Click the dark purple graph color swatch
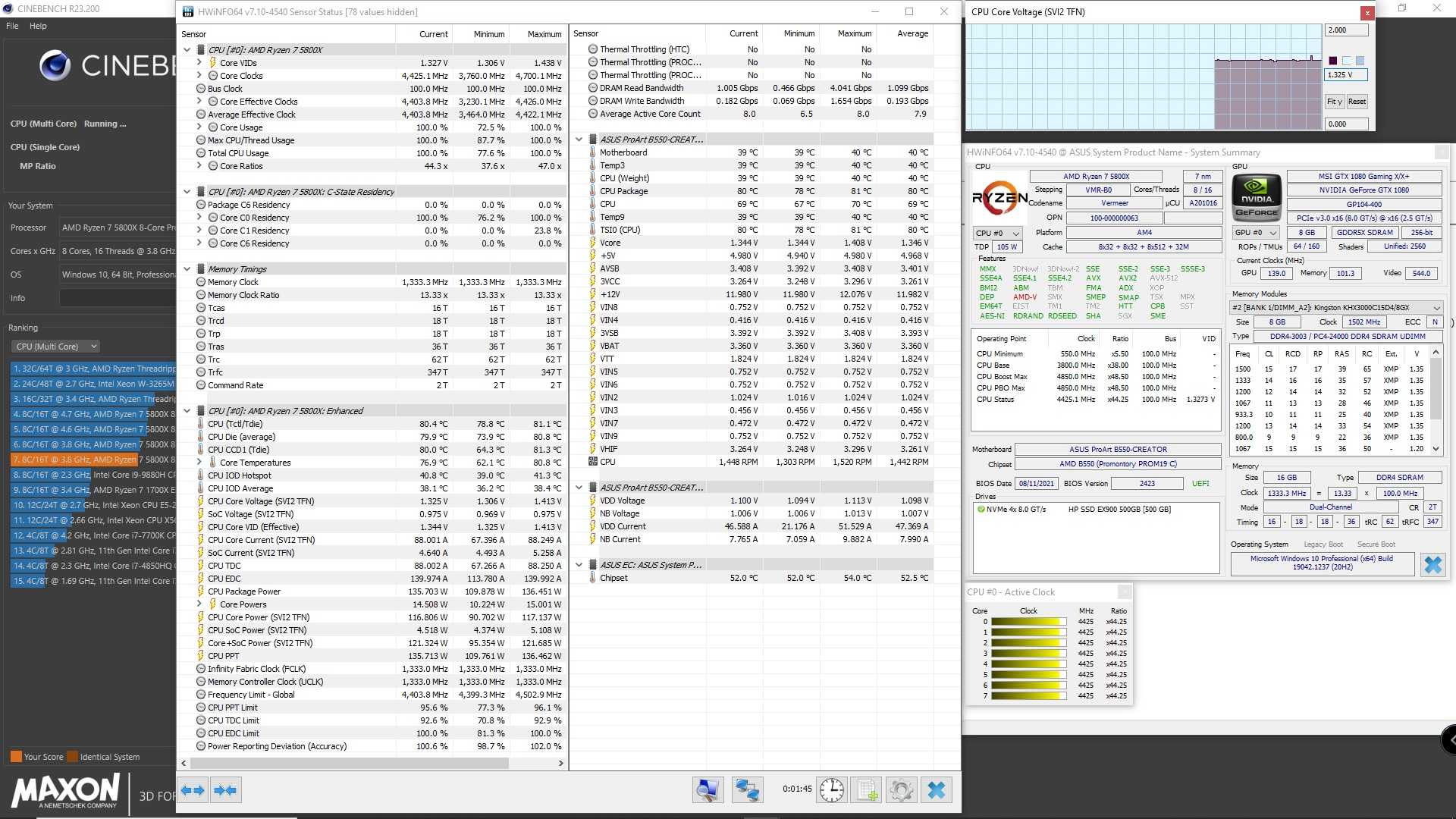 [1333, 61]
